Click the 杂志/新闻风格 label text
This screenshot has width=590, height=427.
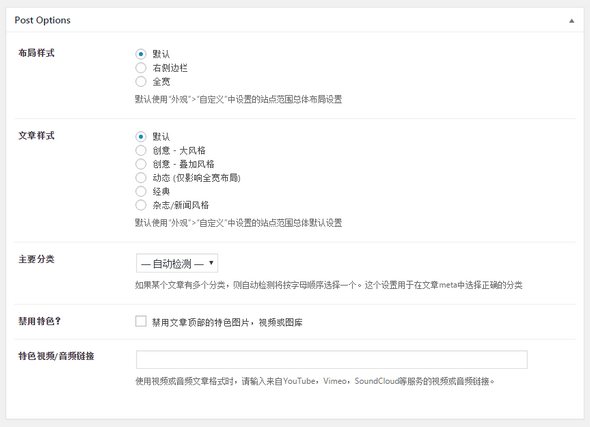click(181, 205)
